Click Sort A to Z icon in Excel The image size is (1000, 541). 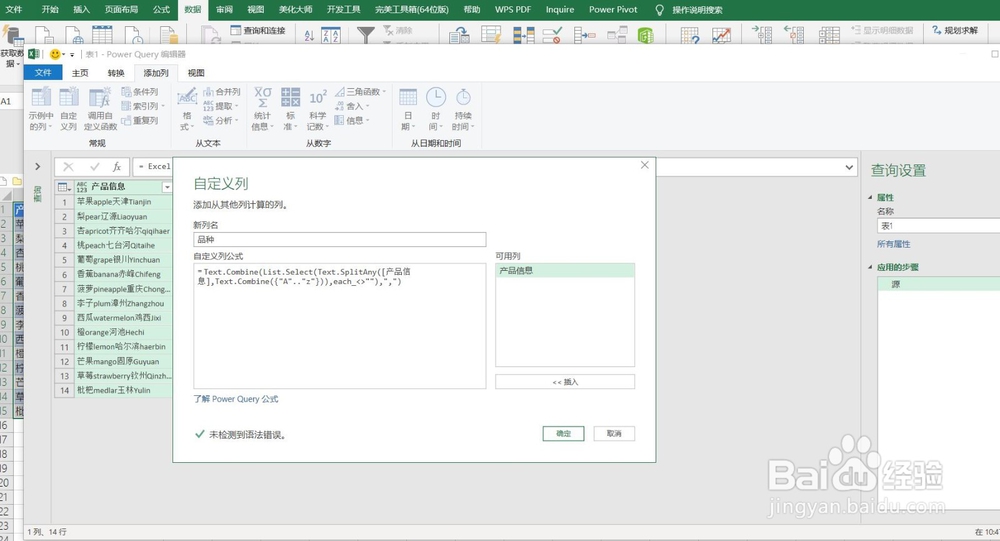click(x=309, y=36)
